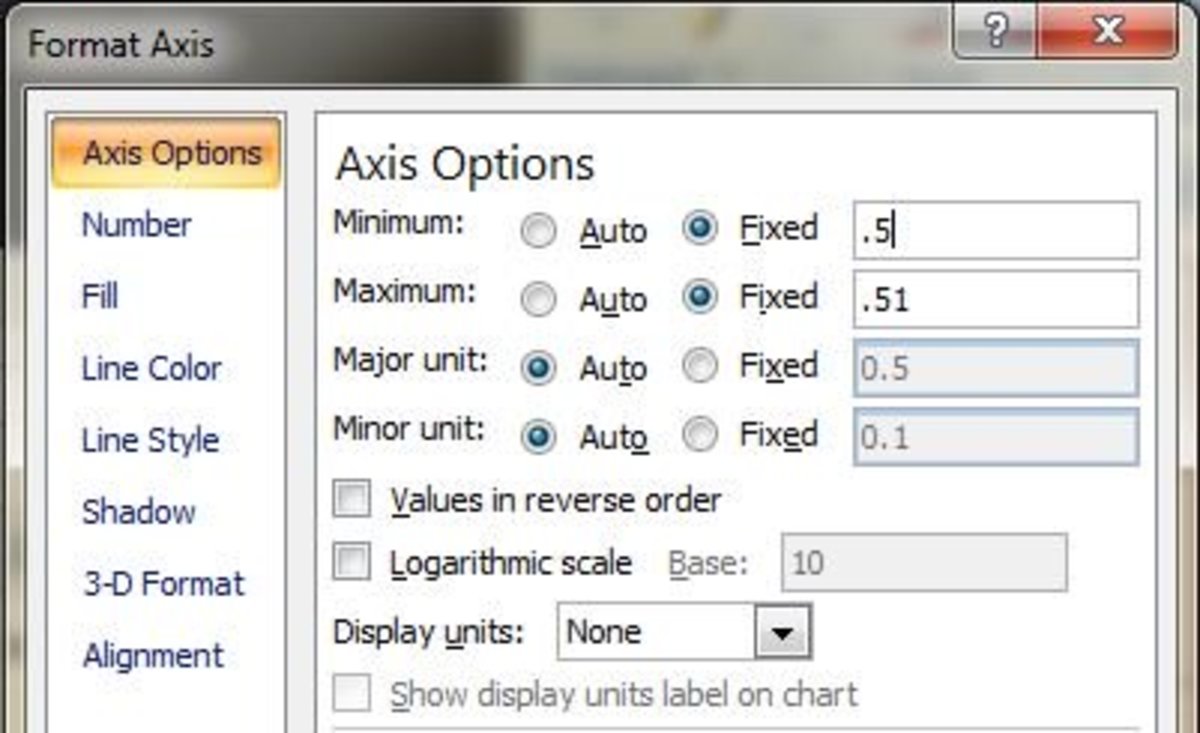This screenshot has width=1200, height=733.
Task: Open the Fill settings page
Action: (x=100, y=296)
